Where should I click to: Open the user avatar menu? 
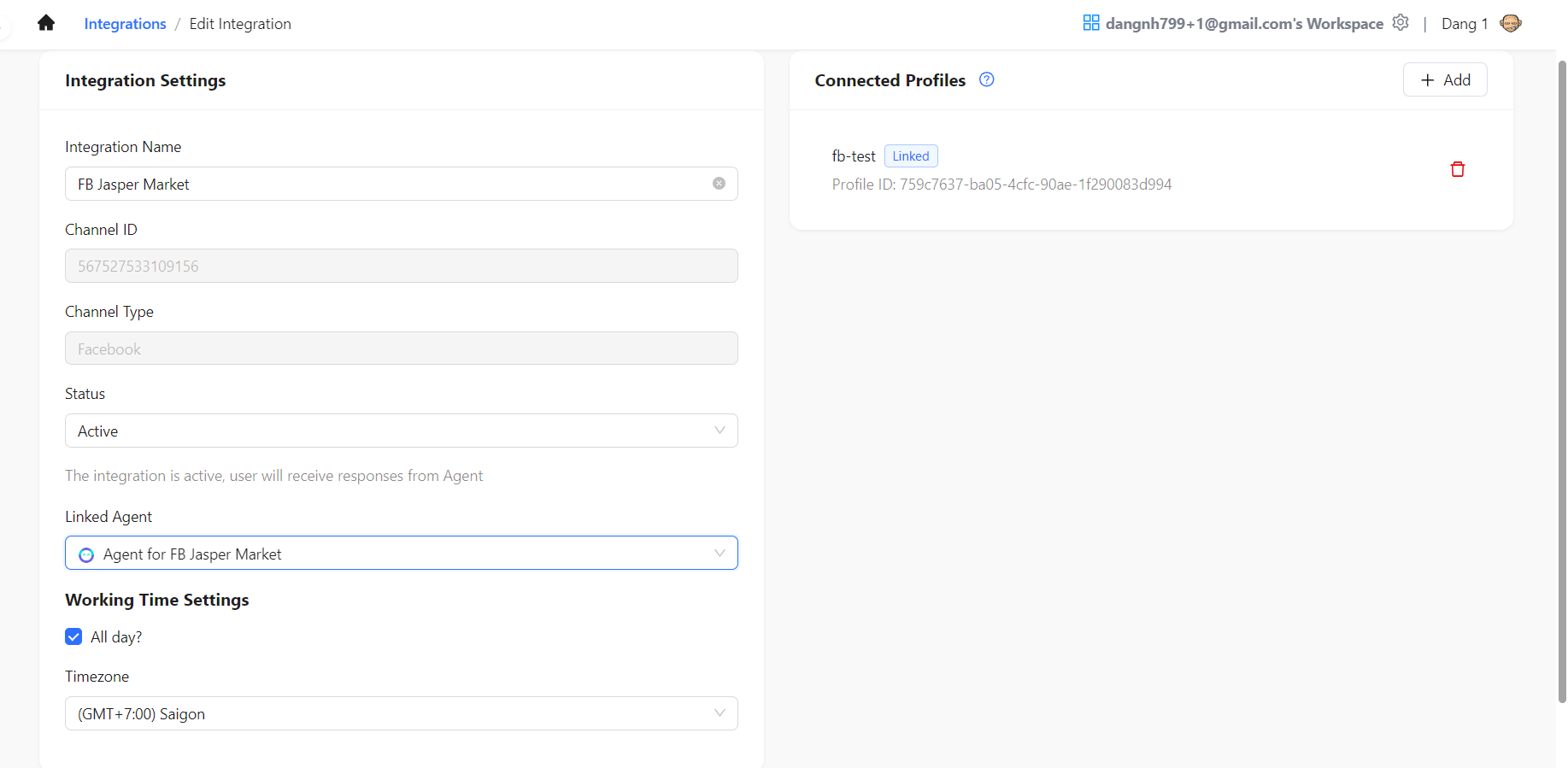tap(1510, 23)
